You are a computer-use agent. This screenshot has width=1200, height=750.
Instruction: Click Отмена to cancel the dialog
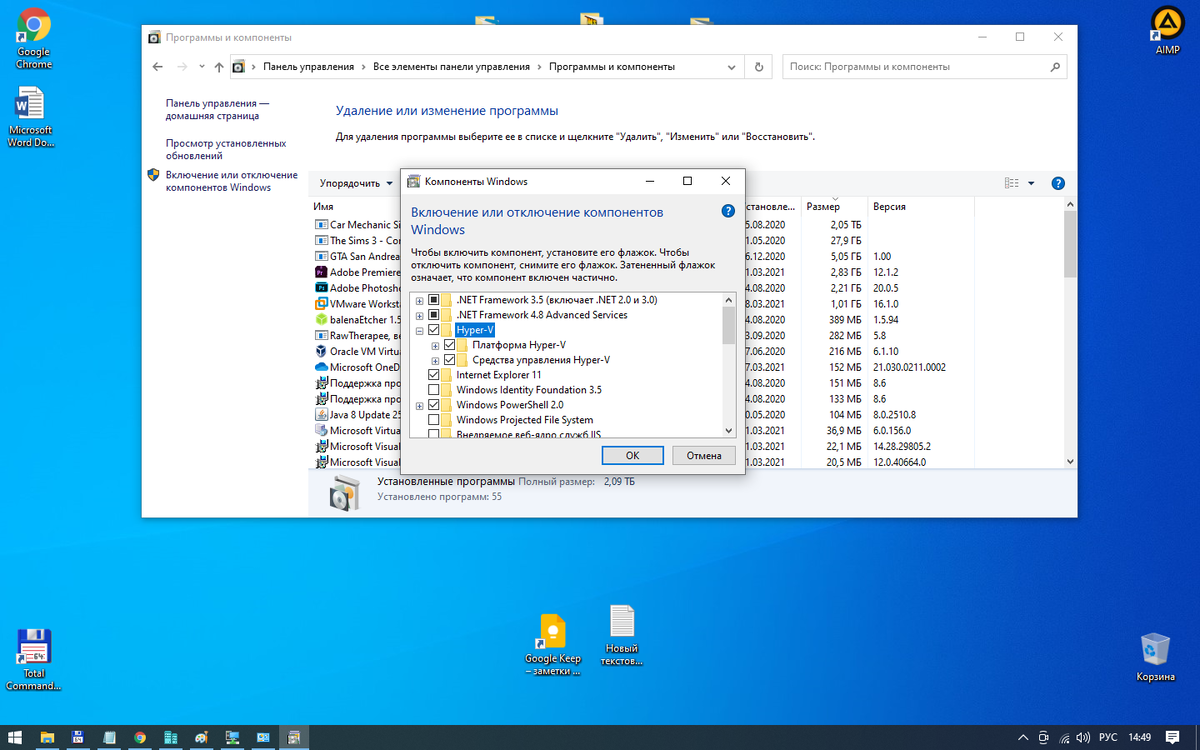tap(702, 455)
